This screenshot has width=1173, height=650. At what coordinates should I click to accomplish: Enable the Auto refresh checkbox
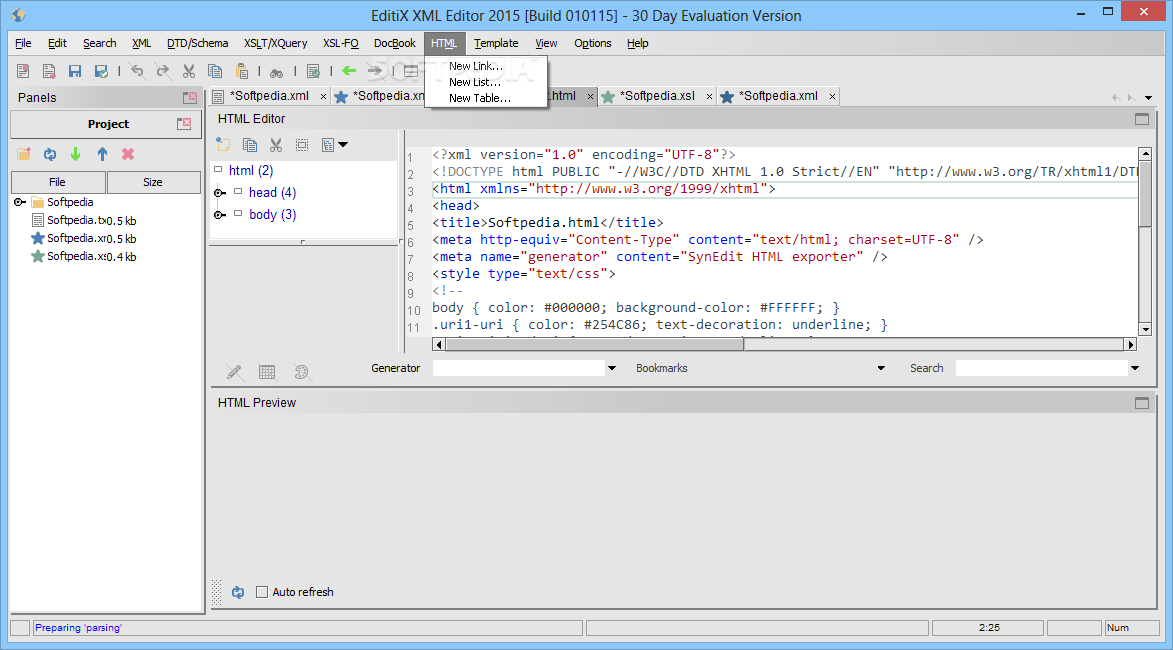pyautogui.click(x=262, y=592)
